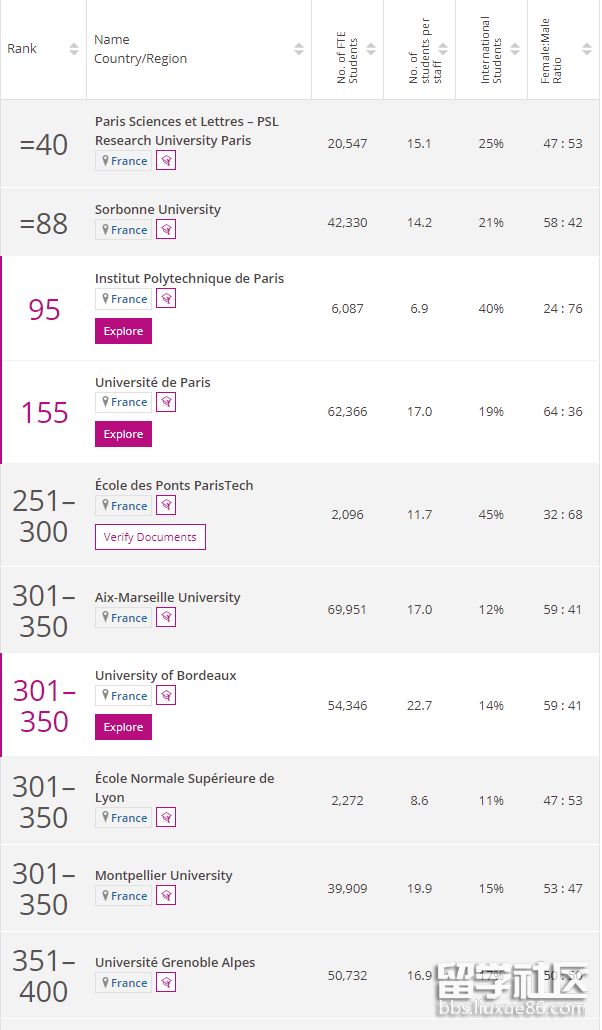Viewport: 602px width, 1030px height.
Task: Explore Institut Polytechnique de Paris
Action: 123,331
